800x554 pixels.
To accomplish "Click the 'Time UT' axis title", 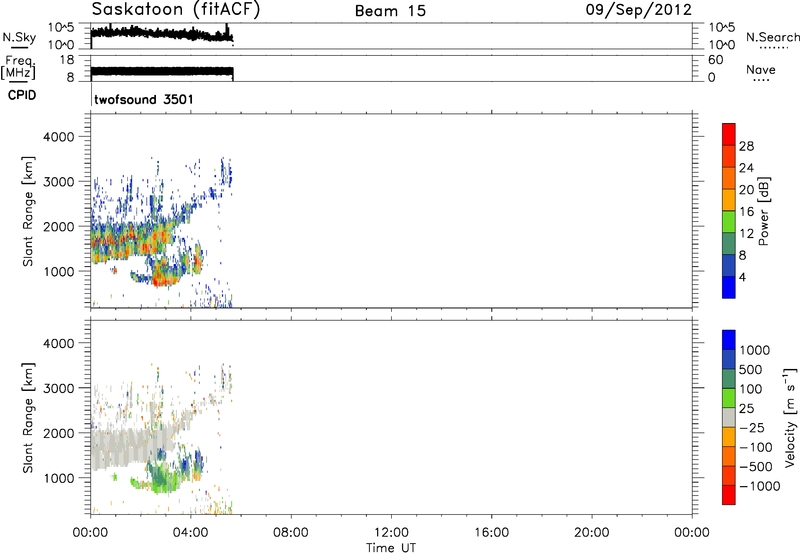I will click(x=391, y=548).
